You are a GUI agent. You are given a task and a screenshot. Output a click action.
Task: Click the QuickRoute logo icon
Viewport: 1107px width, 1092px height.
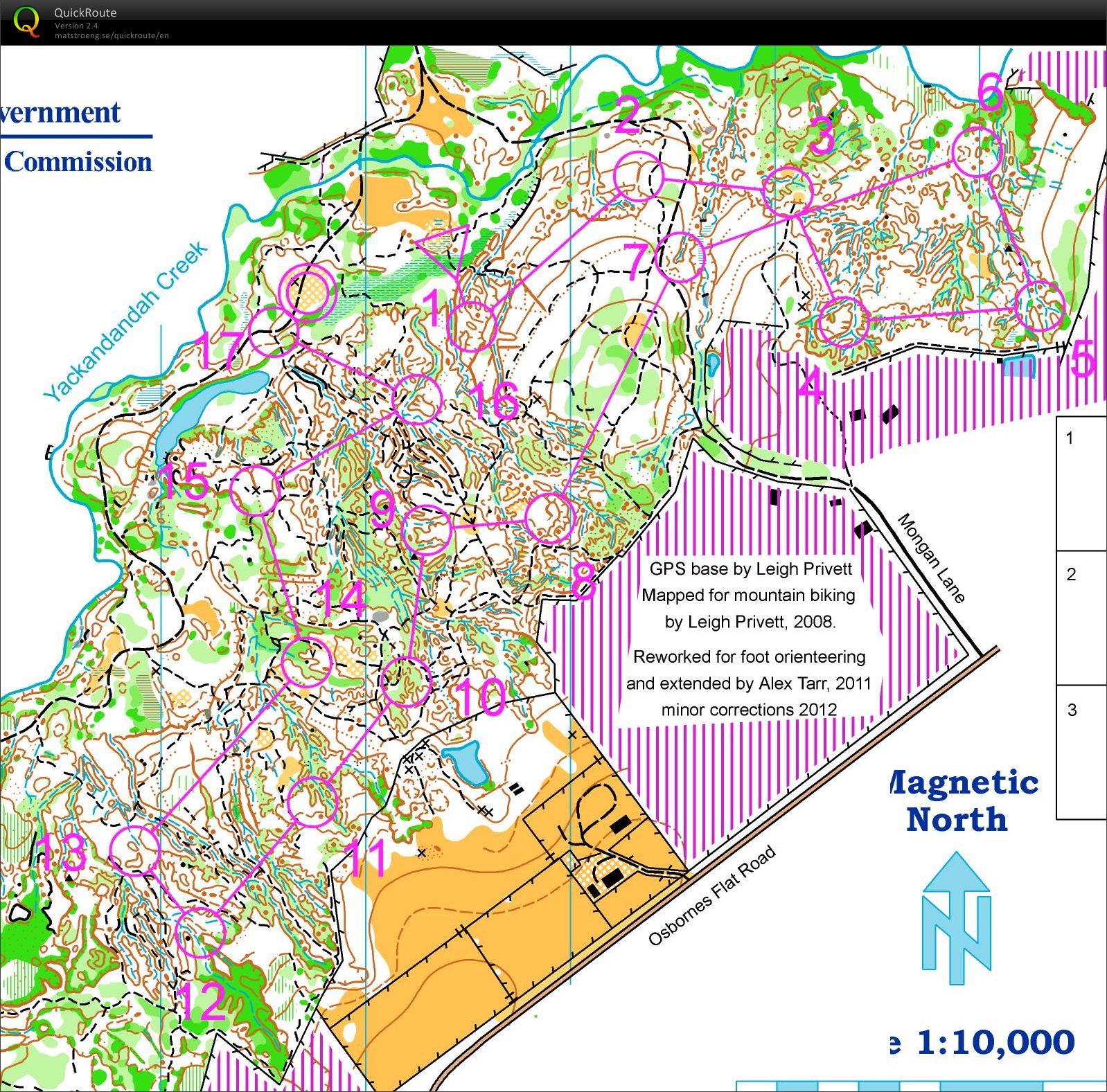click(x=26, y=21)
